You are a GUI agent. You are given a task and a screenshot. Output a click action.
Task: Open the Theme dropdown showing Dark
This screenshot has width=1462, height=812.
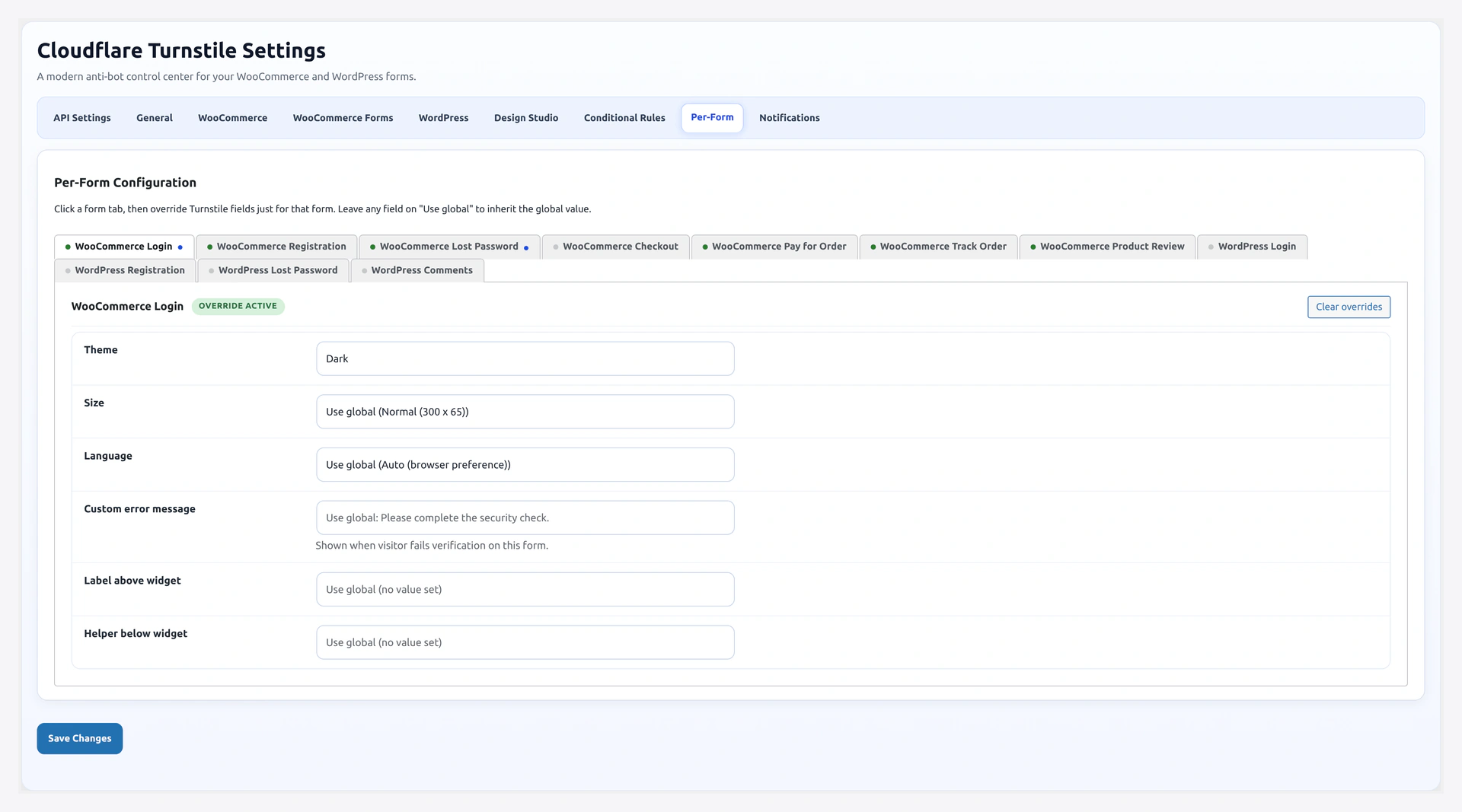(x=525, y=358)
